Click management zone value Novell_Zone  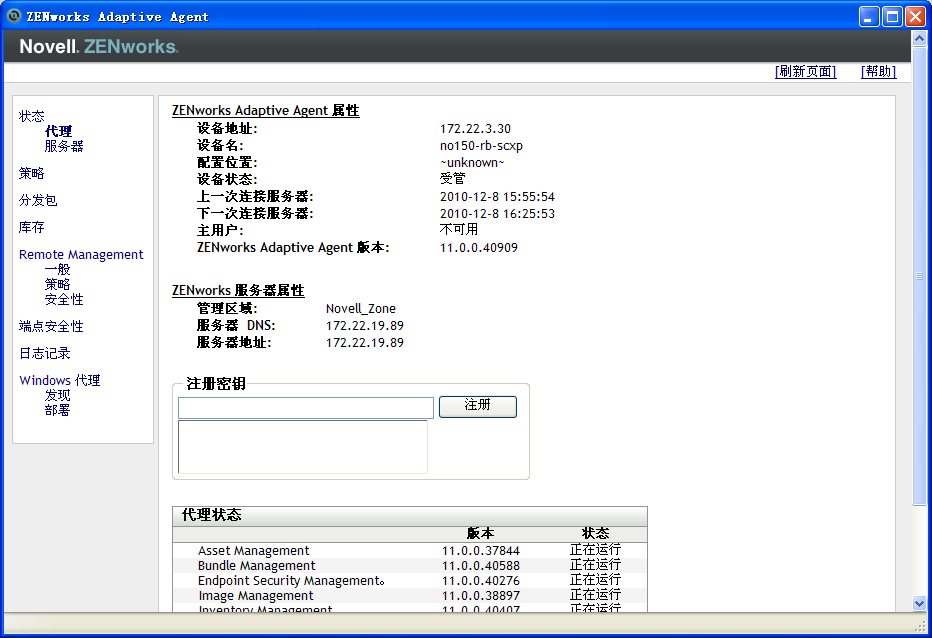tap(361, 309)
